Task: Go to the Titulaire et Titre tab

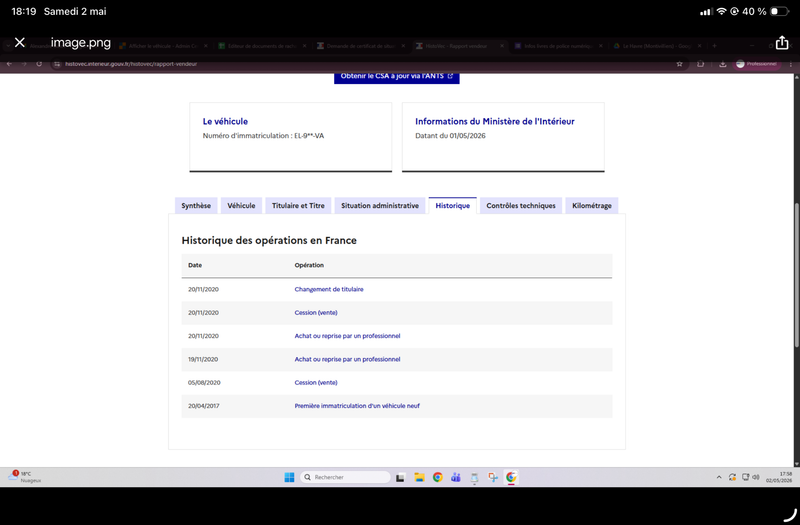Action: coord(298,206)
